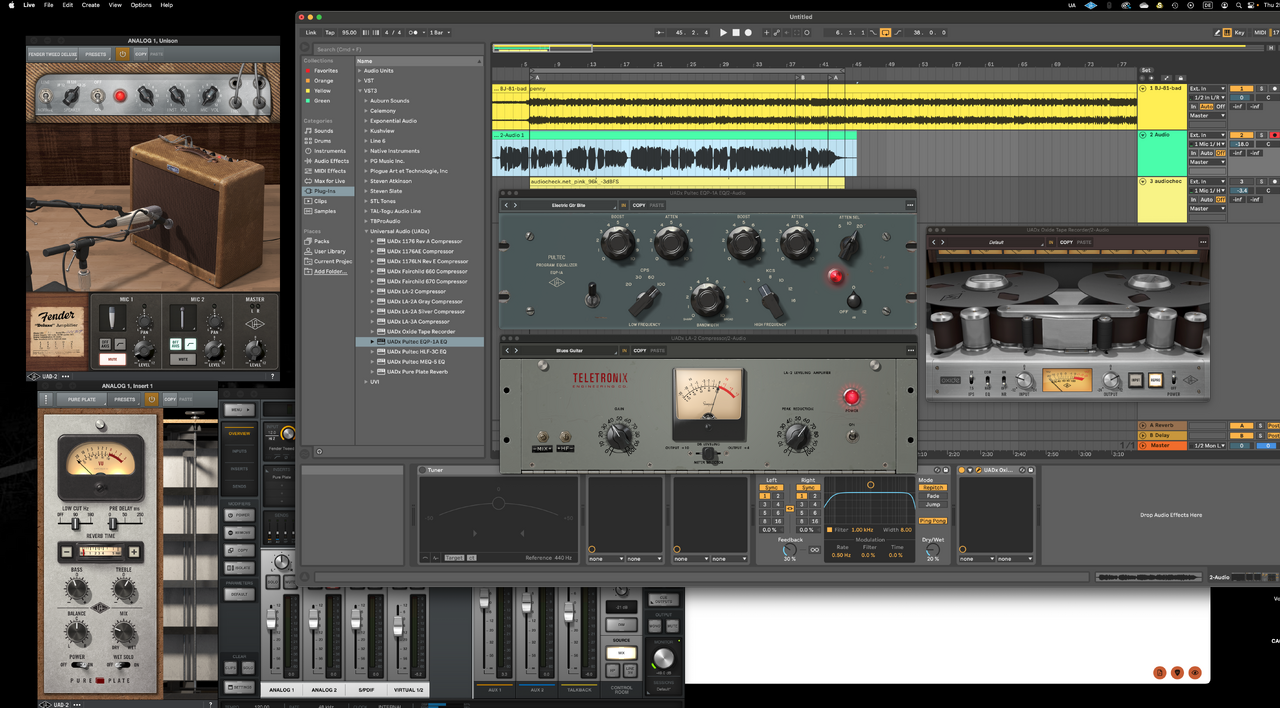
Task: Open Clips category in browser
Action: (x=320, y=201)
